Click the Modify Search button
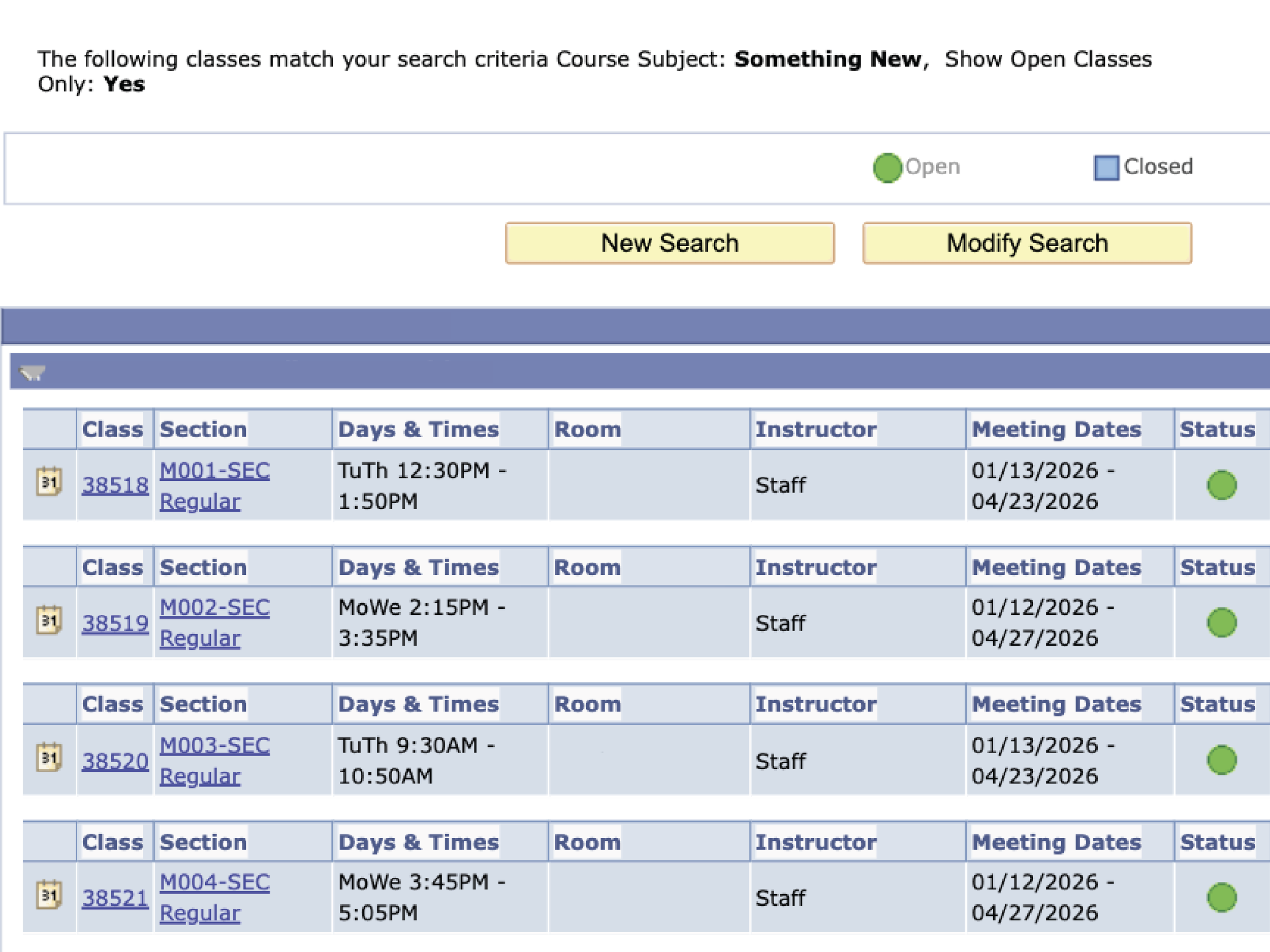The height and width of the screenshot is (952, 1270). point(1027,243)
